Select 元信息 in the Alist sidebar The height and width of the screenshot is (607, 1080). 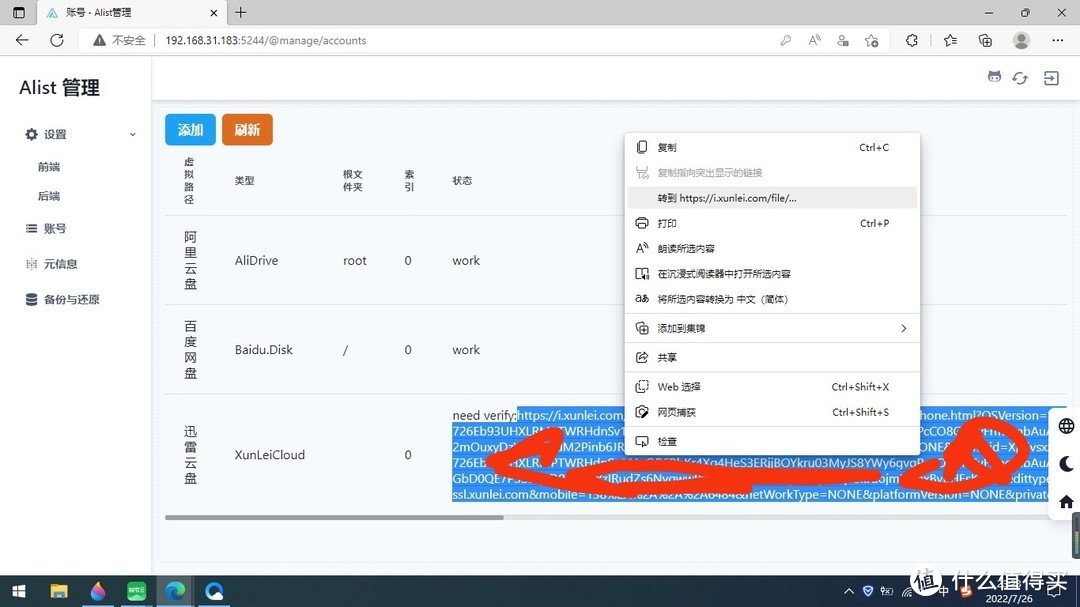[62, 263]
